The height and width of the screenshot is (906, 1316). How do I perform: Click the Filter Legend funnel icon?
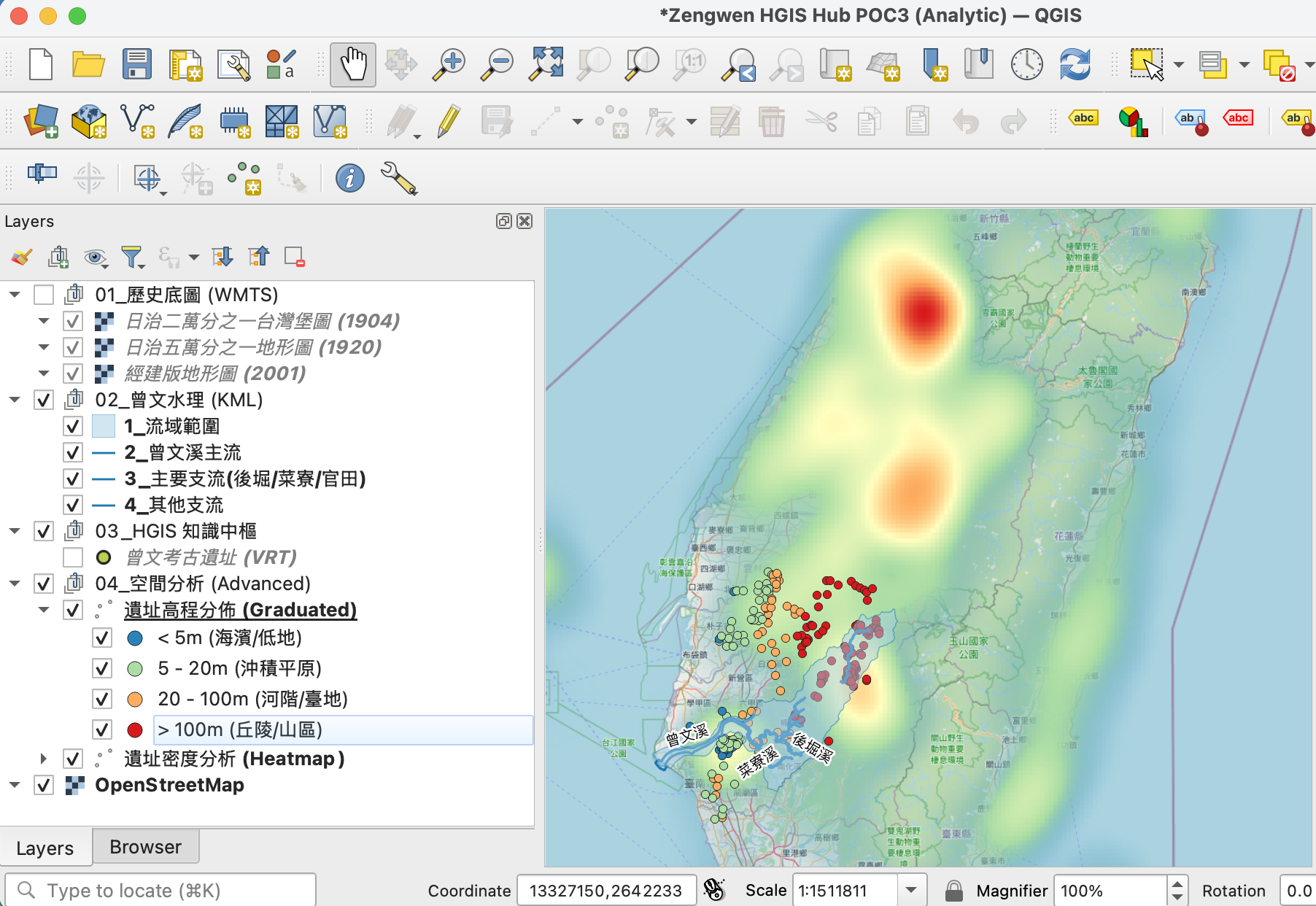pos(130,257)
